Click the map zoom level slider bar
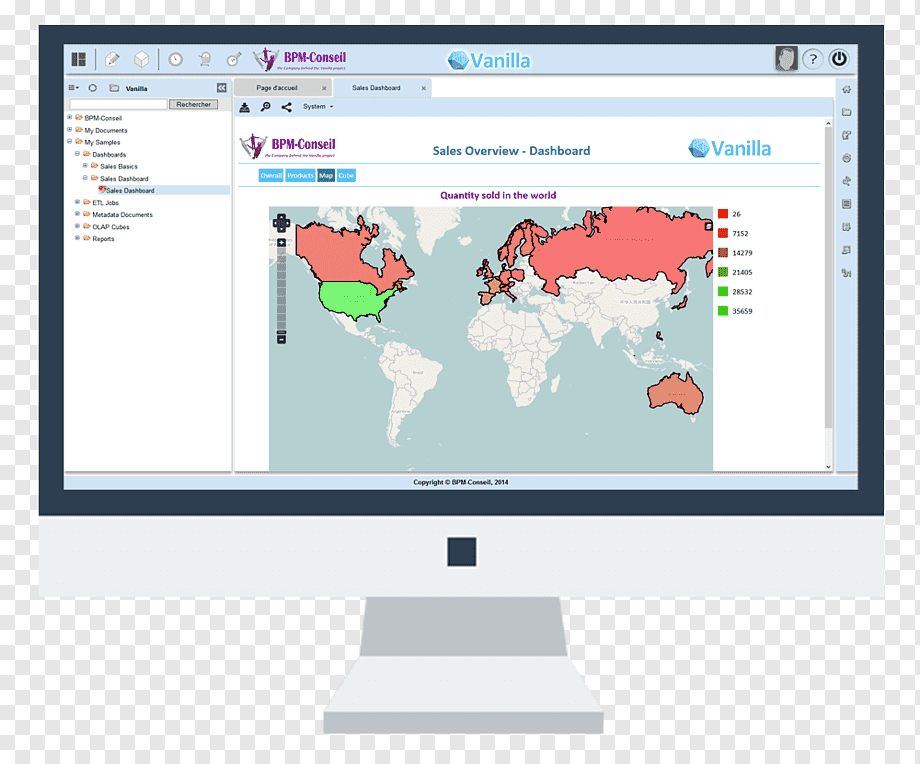The image size is (920, 764). [x=282, y=290]
